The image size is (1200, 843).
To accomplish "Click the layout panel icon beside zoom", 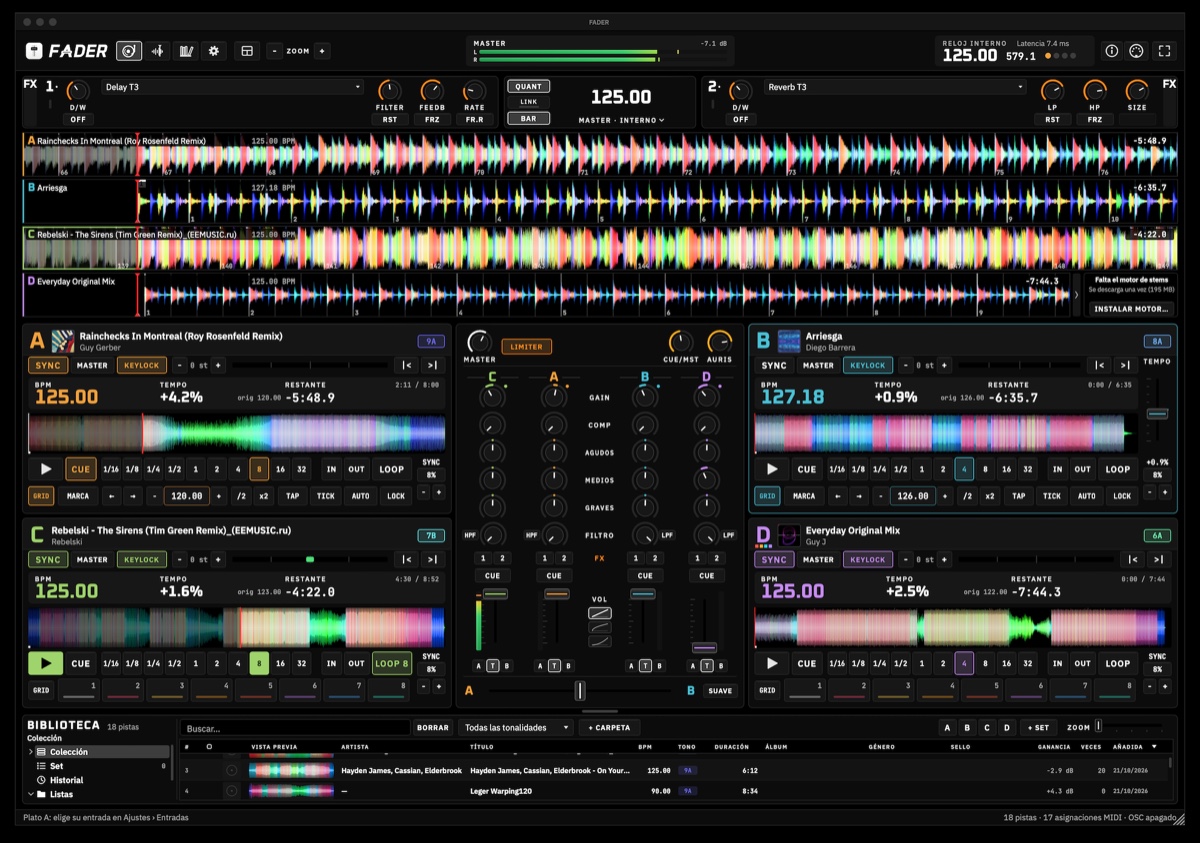I will click(247, 51).
